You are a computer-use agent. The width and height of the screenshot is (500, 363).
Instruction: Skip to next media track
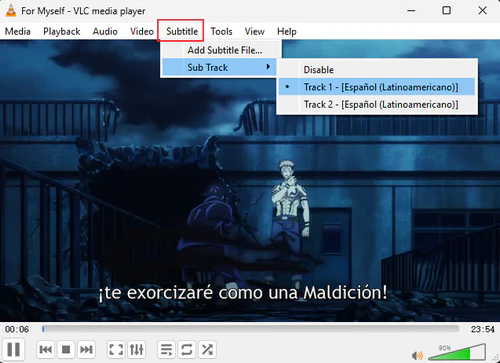[x=86, y=350]
